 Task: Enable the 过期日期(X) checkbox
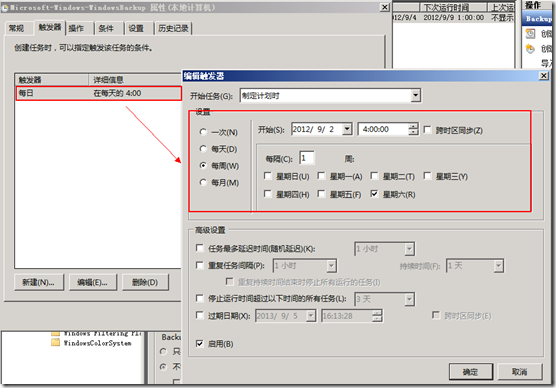200,315
